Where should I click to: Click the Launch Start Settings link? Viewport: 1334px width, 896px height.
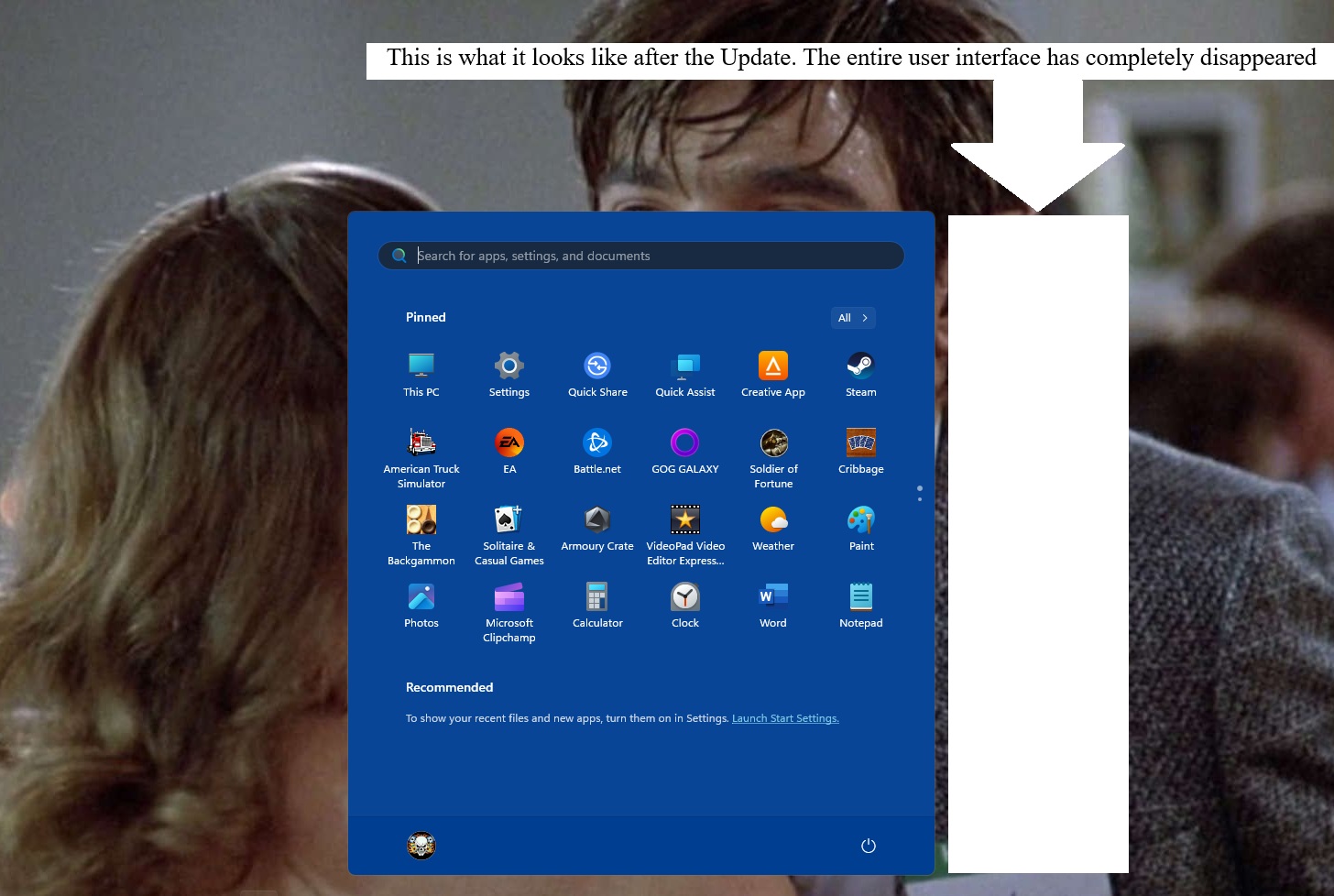785,718
